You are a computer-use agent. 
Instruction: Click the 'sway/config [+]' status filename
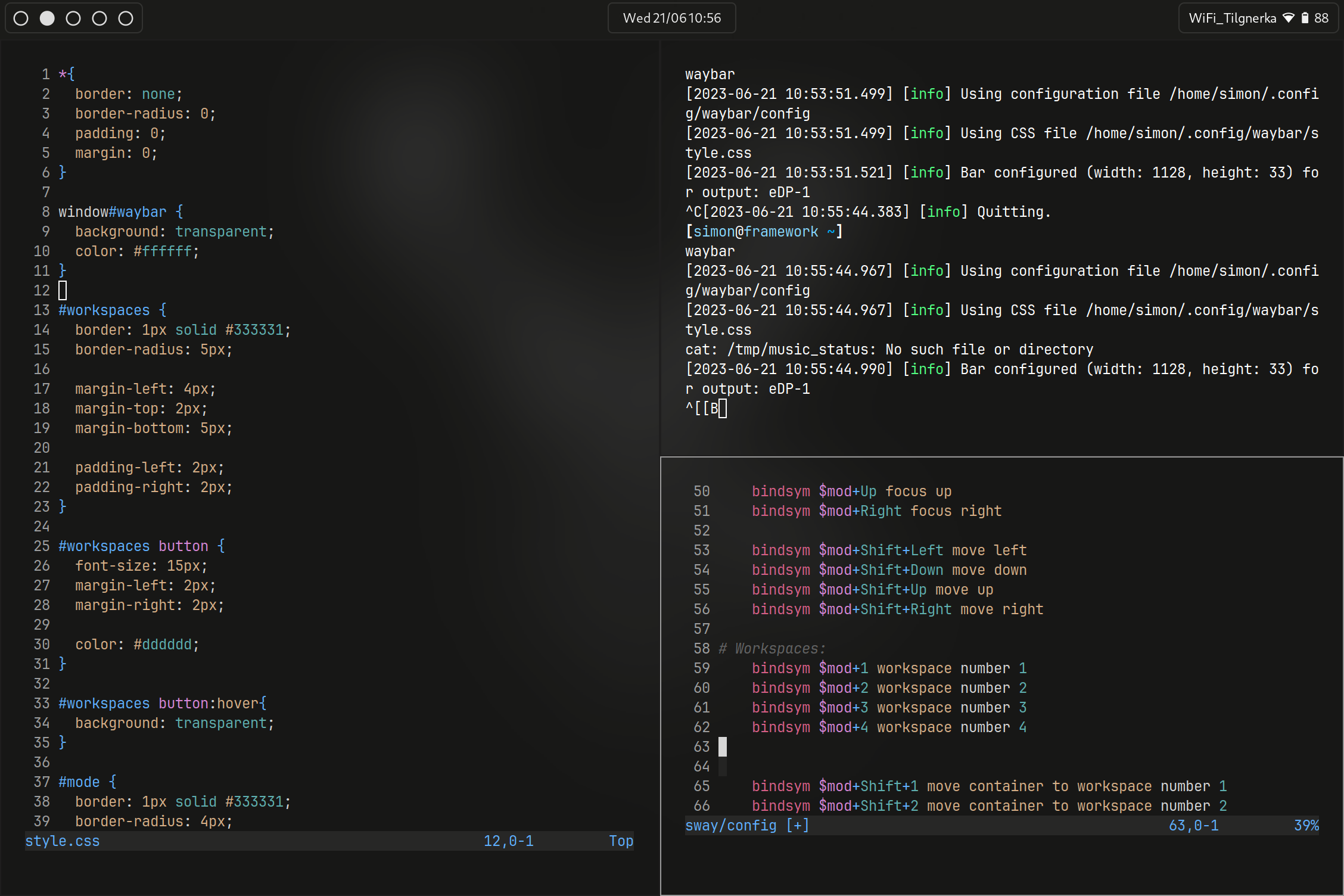748,826
